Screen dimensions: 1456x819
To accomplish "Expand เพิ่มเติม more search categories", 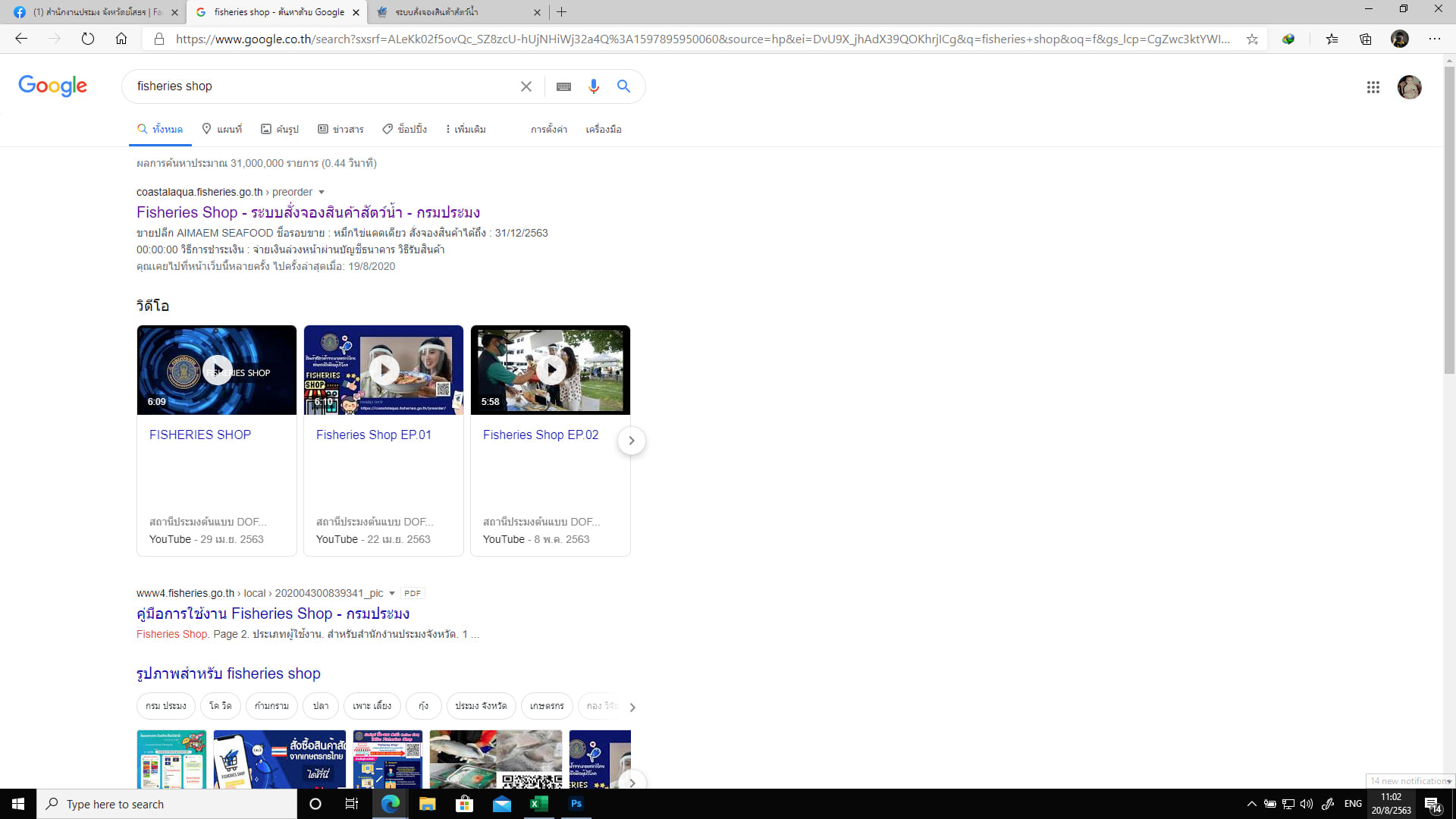I will pyautogui.click(x=466, y=130).
